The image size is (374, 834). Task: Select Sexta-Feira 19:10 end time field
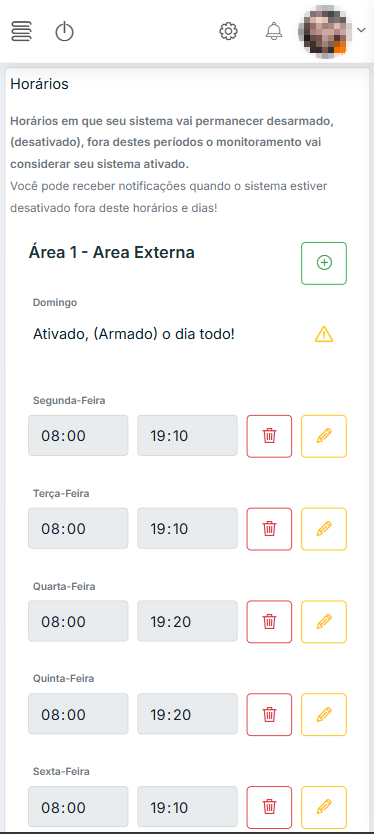point(187,807)
